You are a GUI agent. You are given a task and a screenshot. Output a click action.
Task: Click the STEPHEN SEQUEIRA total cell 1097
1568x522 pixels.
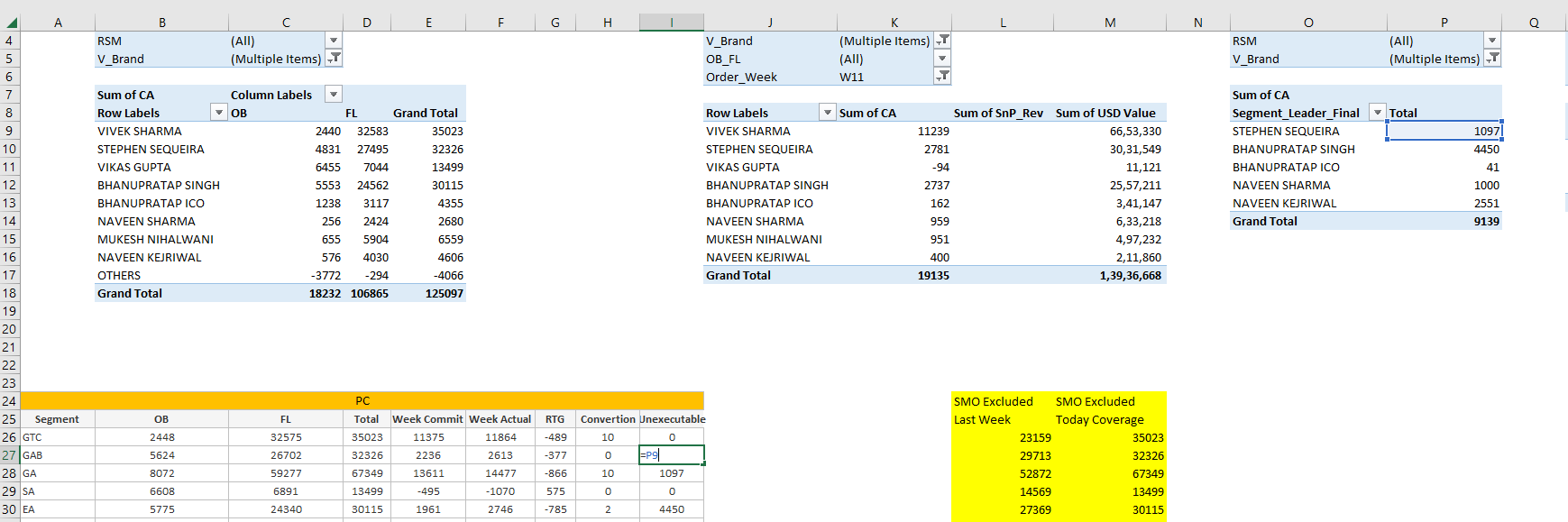coord(1444,131)
